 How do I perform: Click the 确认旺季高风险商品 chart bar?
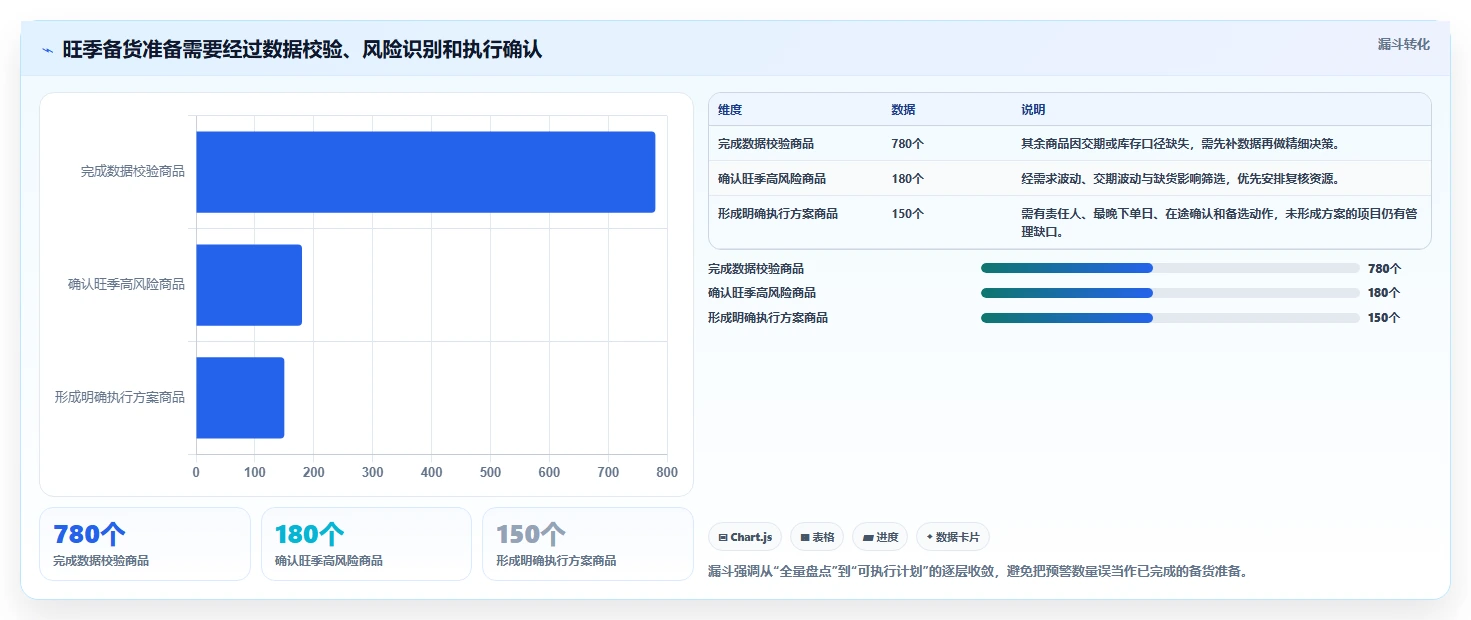pyautogui.click(x=249, y=285)
